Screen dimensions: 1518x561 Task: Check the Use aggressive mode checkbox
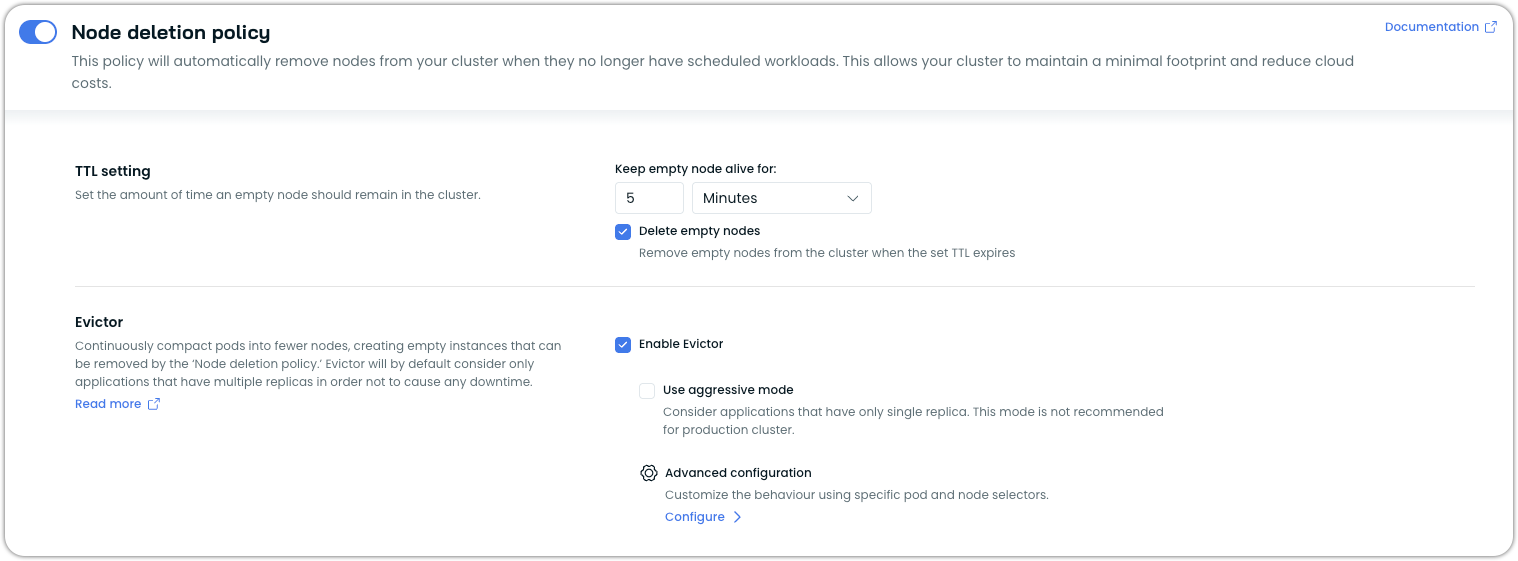coord(647,391)
